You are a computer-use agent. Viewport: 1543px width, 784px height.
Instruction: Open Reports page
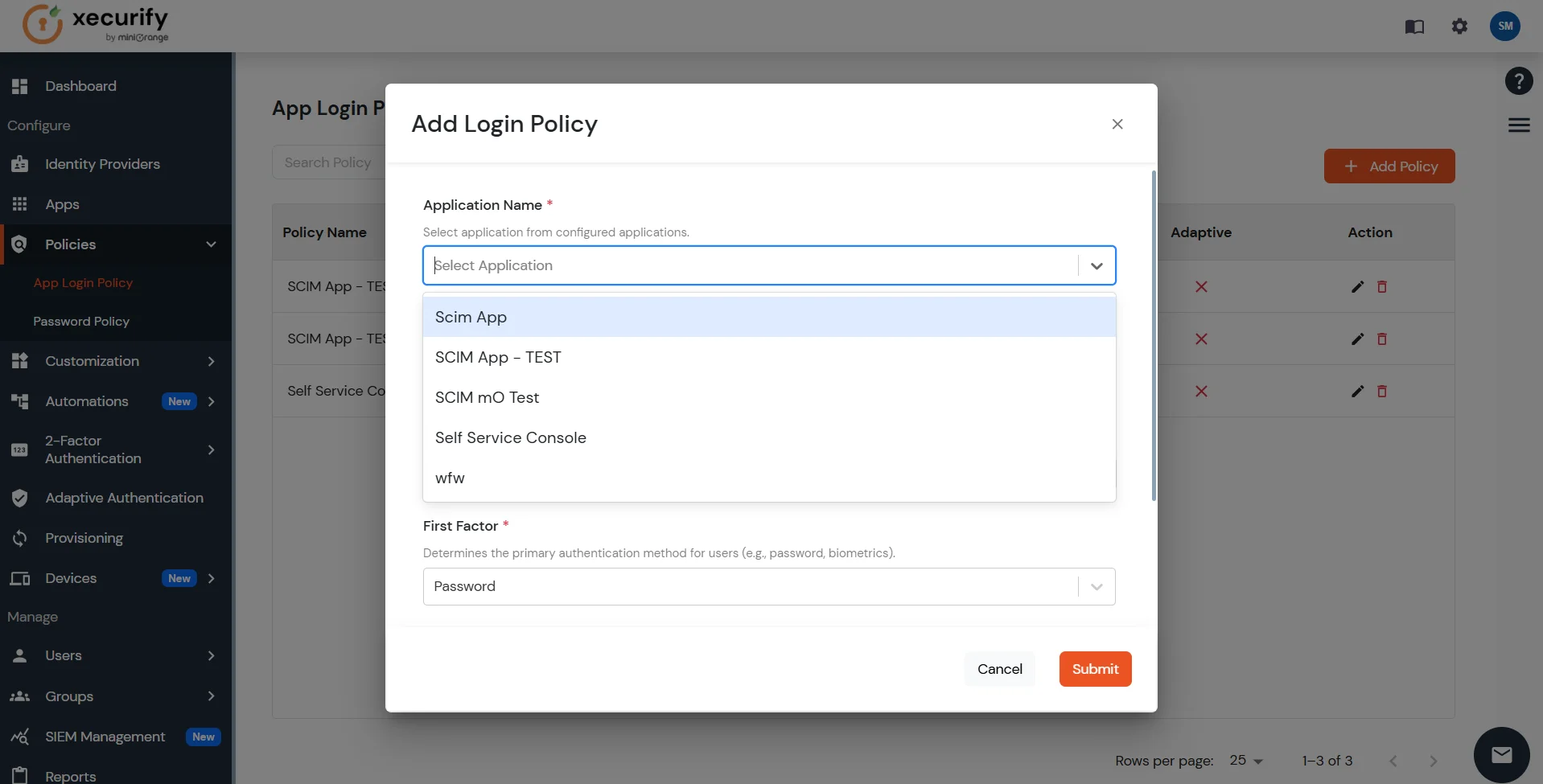coord(70,776)
